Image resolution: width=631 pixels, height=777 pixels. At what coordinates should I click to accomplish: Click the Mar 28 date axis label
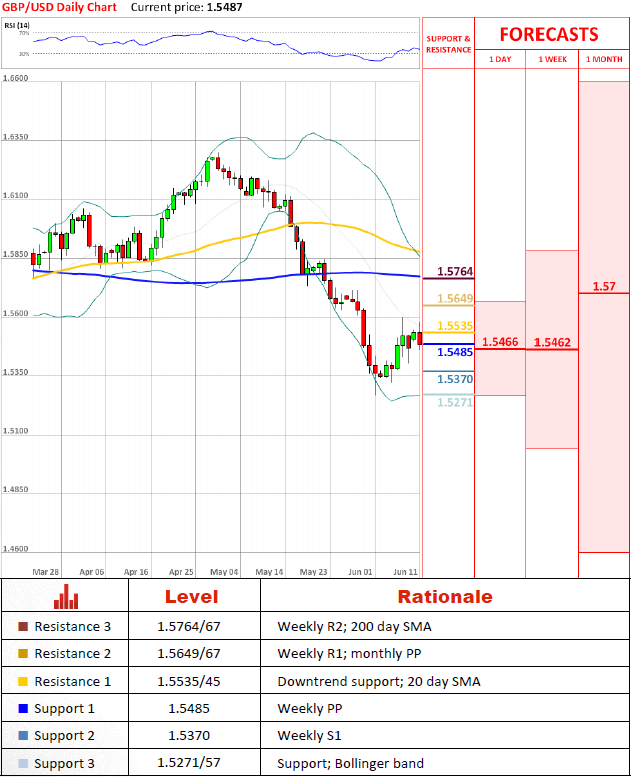46,572
